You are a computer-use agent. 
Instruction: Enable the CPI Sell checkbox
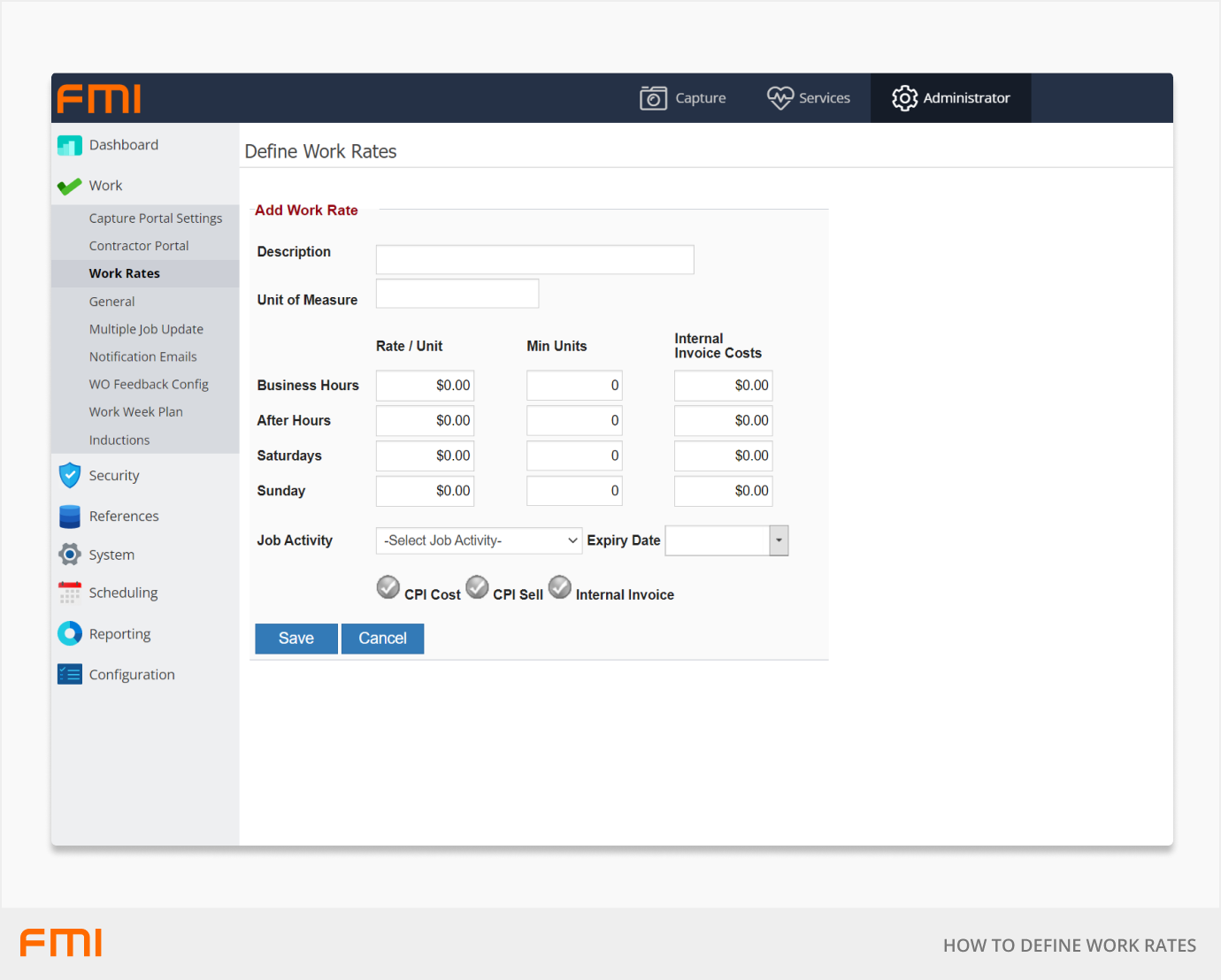(x=478, y=587)
